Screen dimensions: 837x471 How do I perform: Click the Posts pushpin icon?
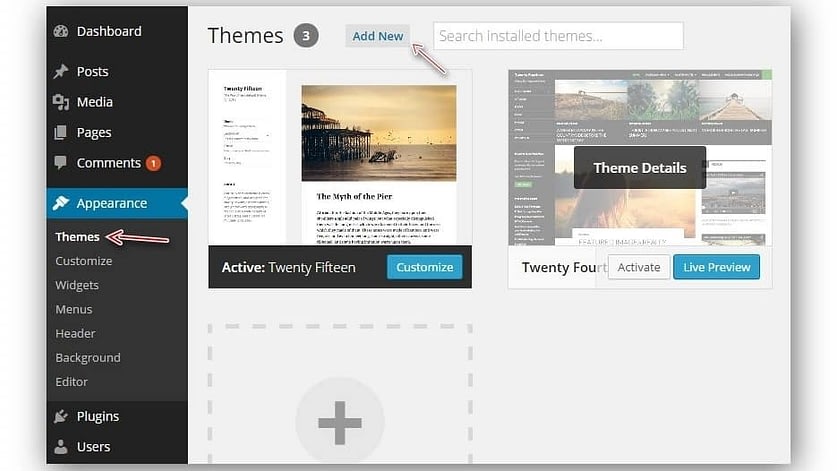(x=61, y=71)
